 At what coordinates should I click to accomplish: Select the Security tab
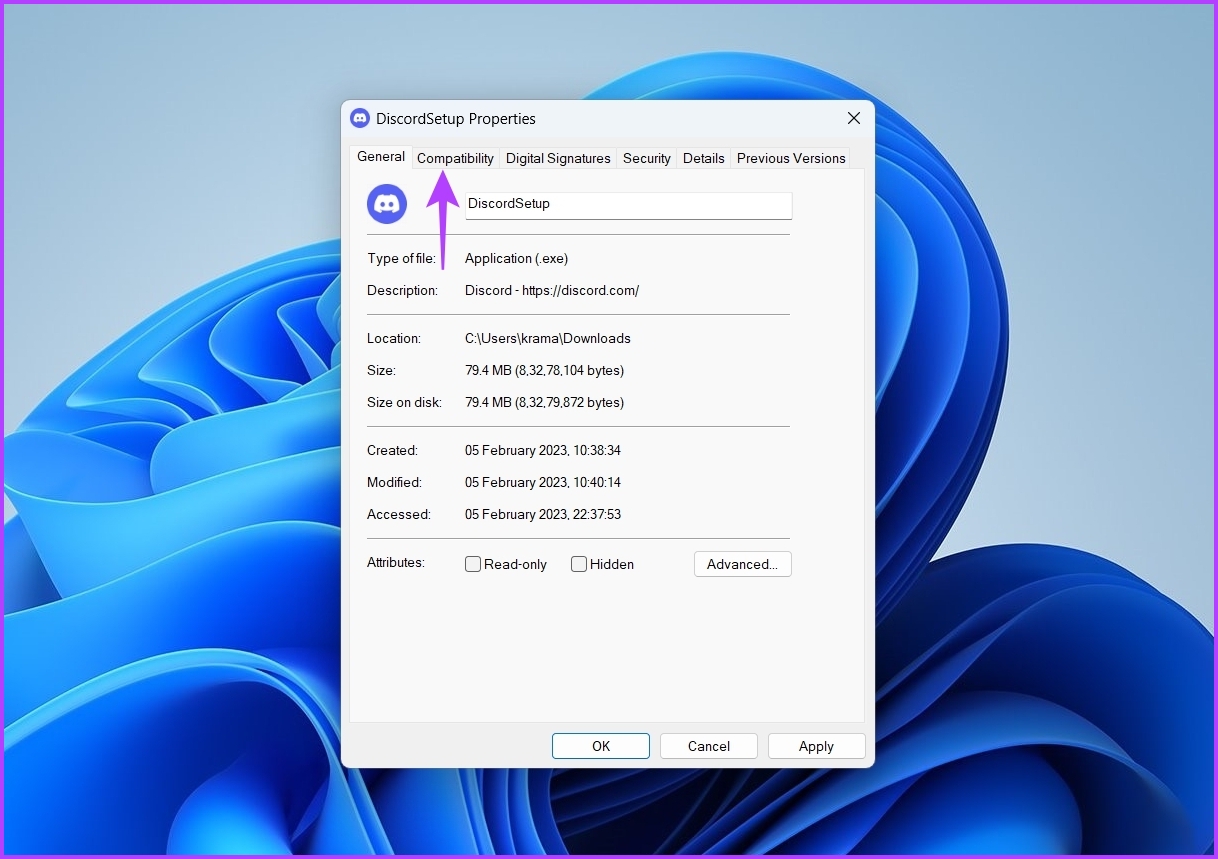click(647, 158)
